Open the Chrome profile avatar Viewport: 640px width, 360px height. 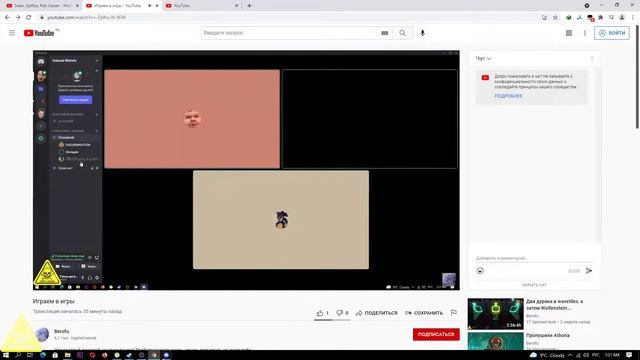click(x=622, y=18)
